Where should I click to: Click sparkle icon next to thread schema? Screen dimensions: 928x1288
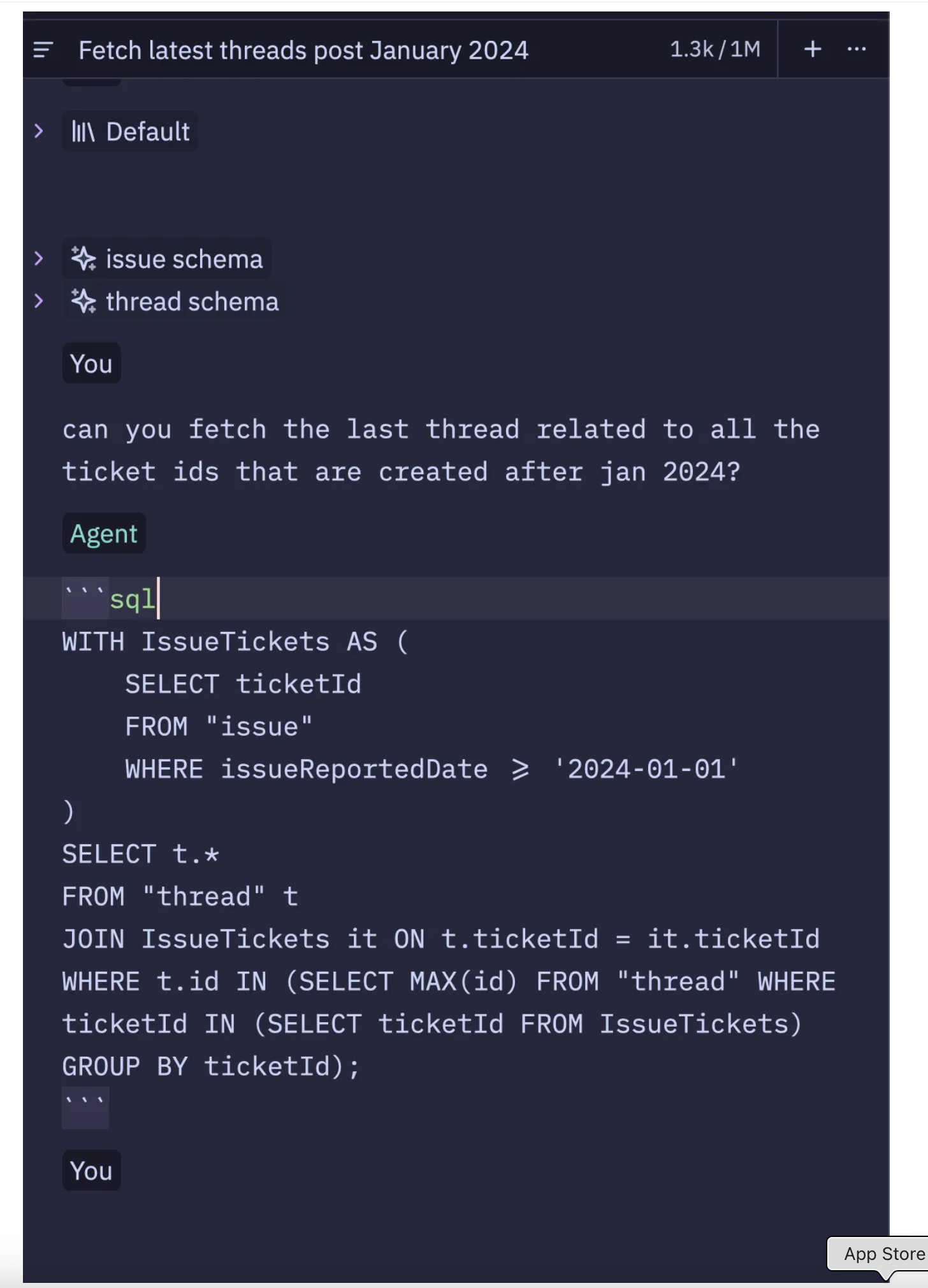coord(83,302)
